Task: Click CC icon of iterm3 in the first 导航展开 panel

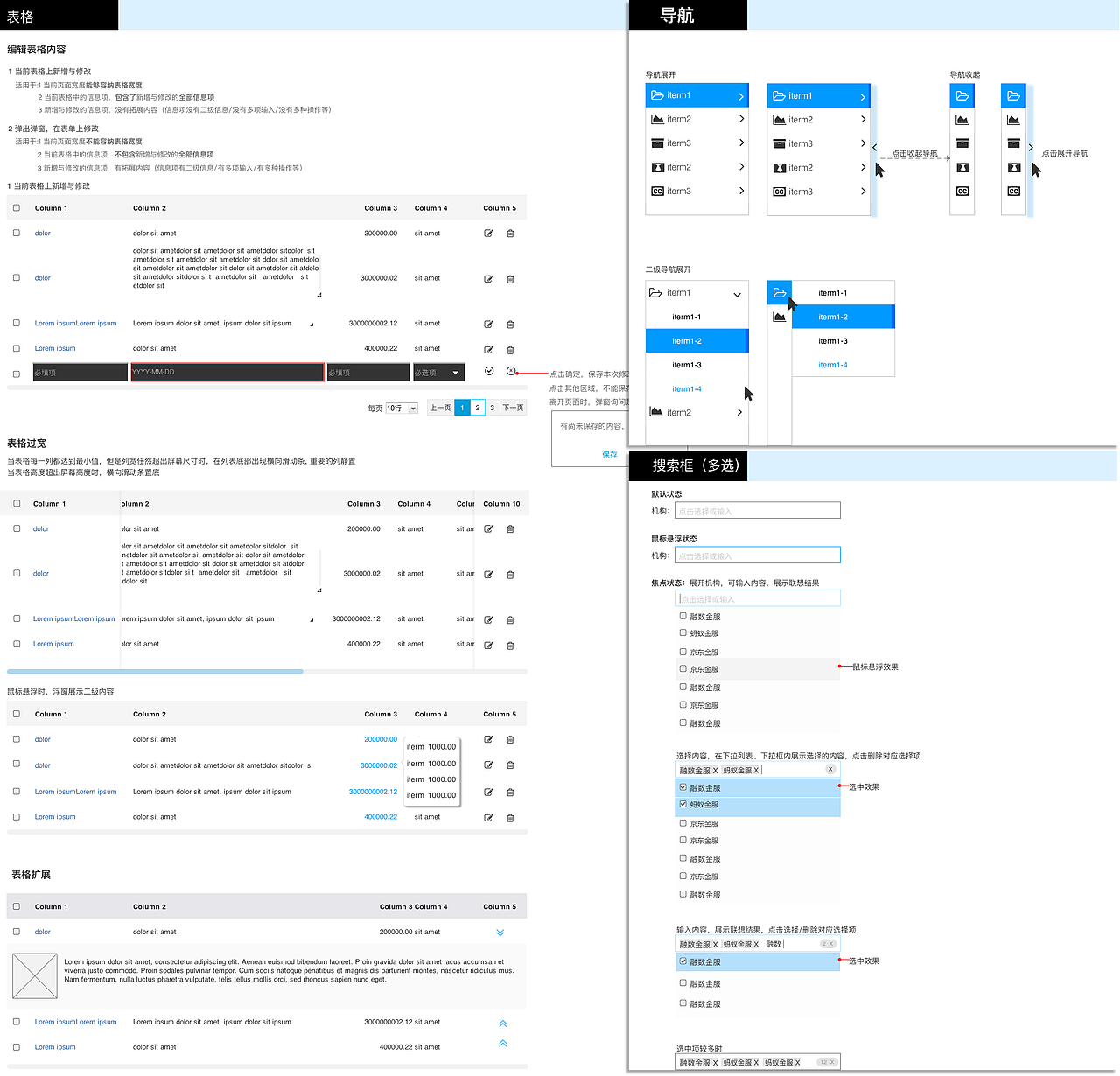Action: (657, 192)
